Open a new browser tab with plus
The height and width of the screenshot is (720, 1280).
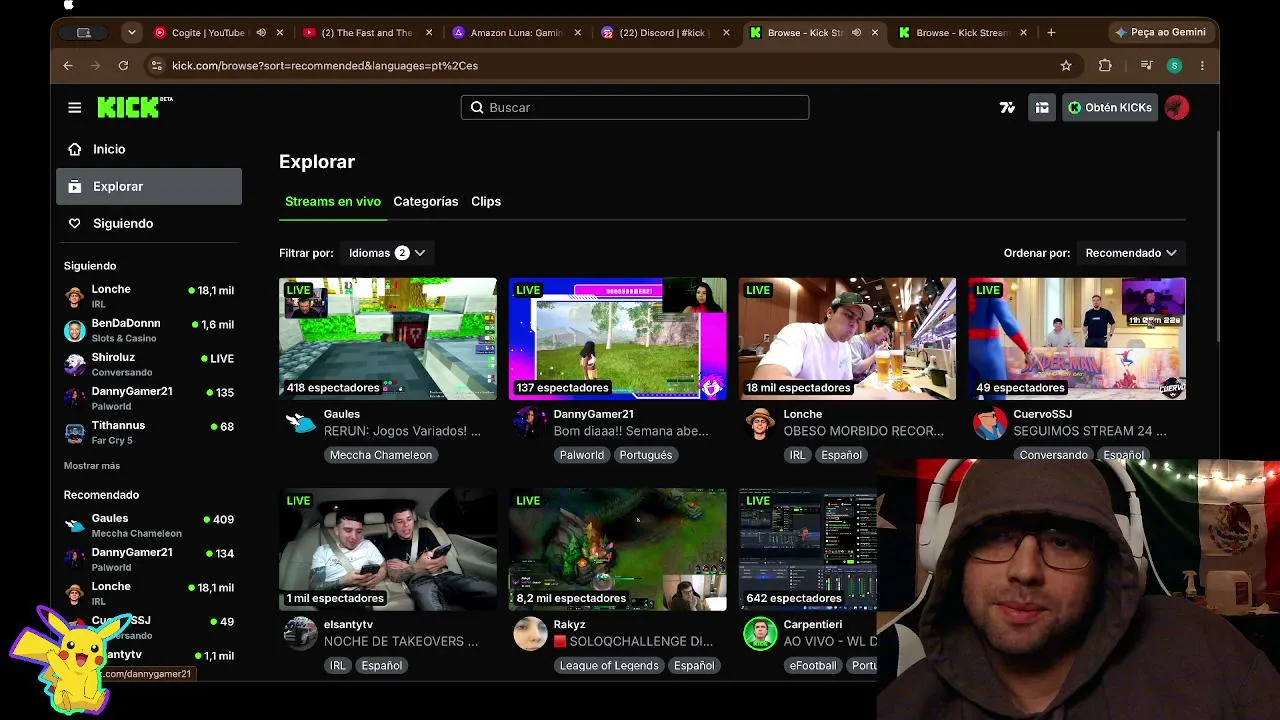coord(1051,33)
